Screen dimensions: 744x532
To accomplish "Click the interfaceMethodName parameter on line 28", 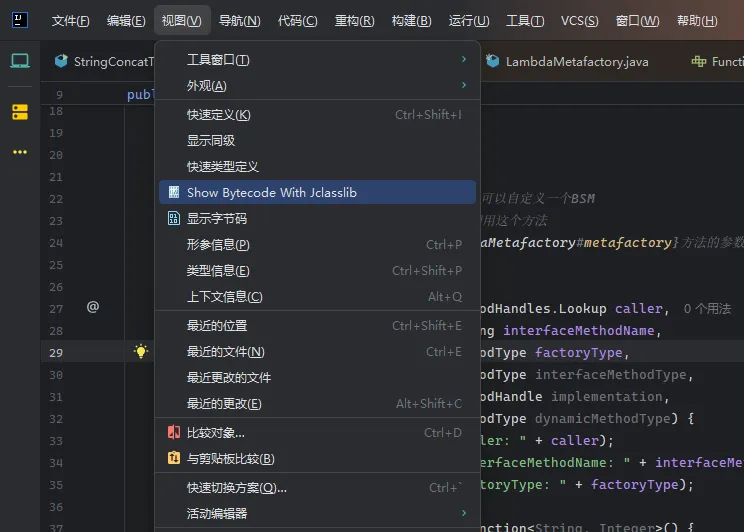I will pyautogui.click(x=578, y=330).
